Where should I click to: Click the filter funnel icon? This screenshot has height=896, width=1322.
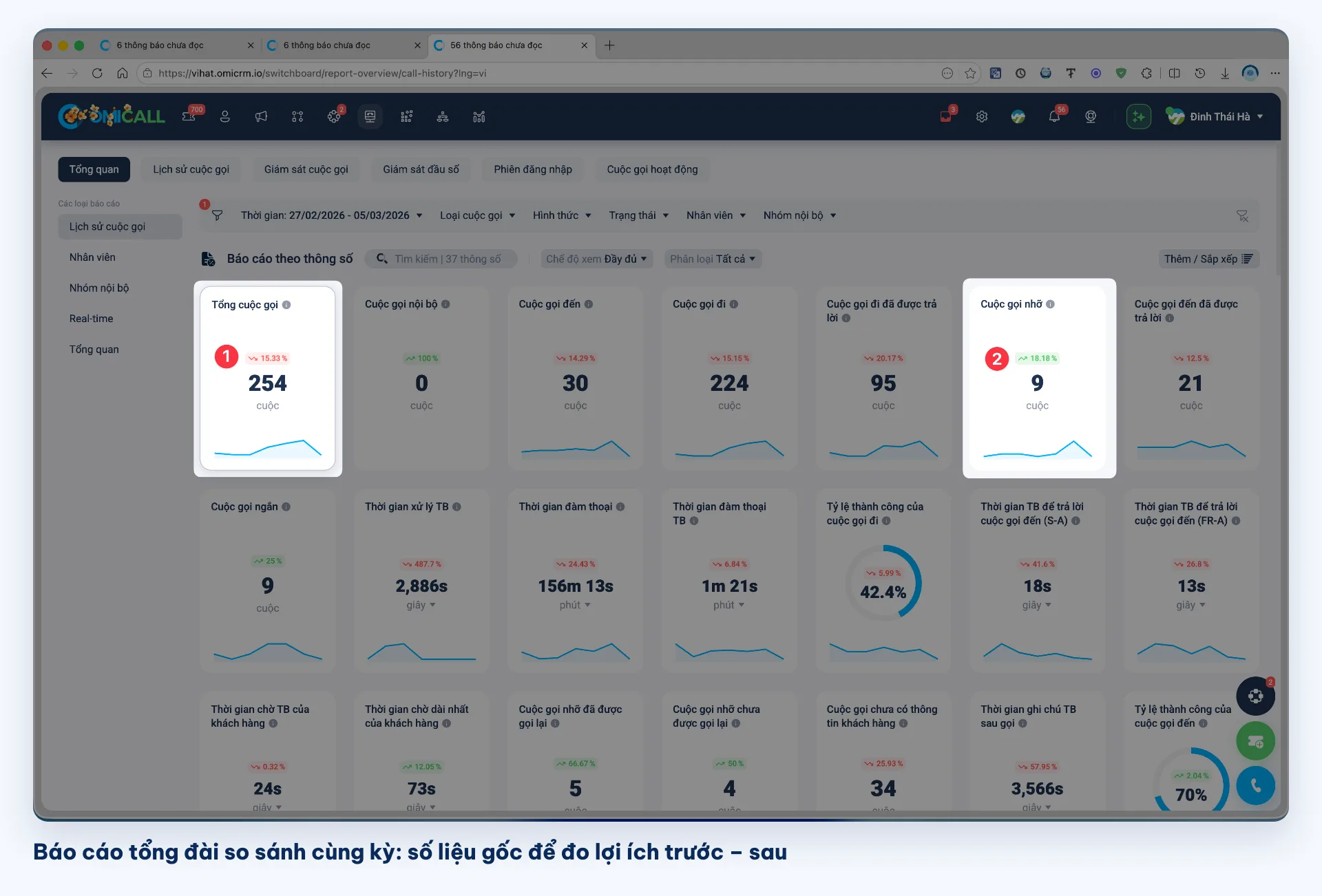[x=217, y=215]
